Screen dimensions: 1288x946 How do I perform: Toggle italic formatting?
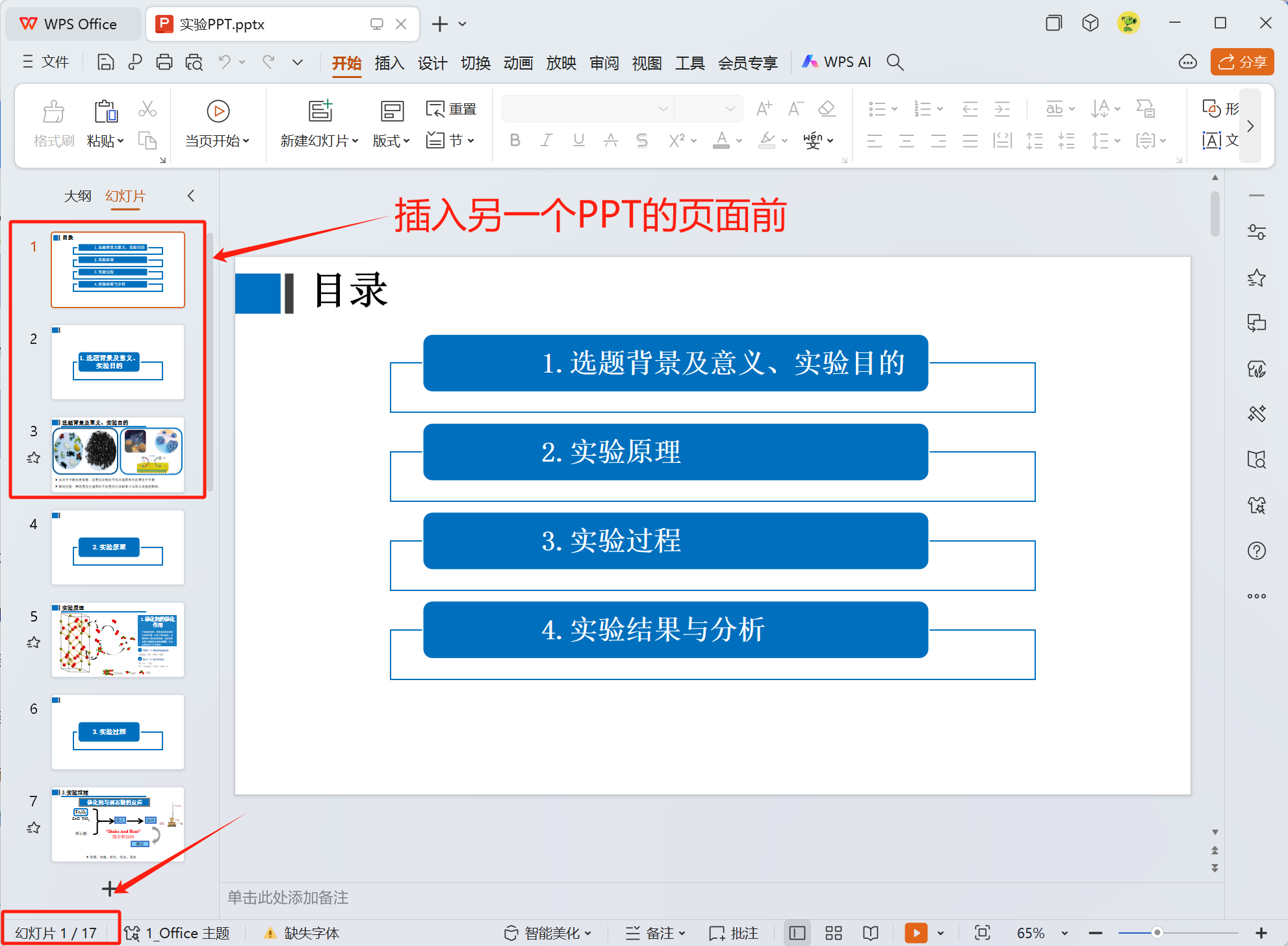546,140
